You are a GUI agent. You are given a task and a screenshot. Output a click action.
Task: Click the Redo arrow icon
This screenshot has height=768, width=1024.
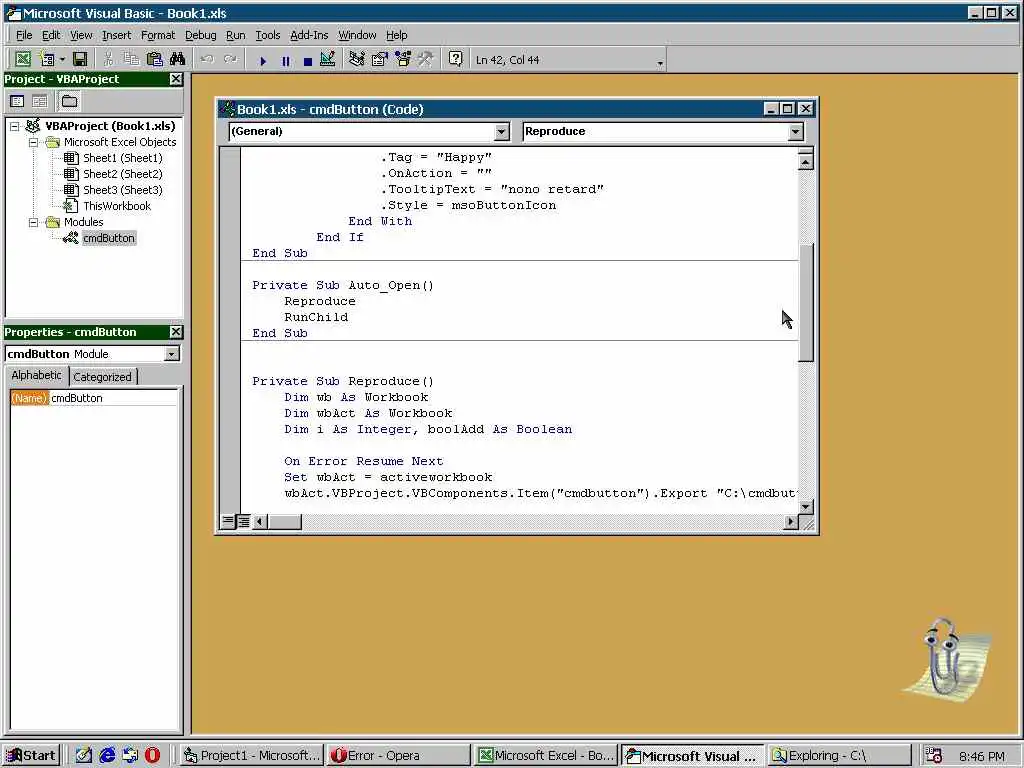point(230,59)
